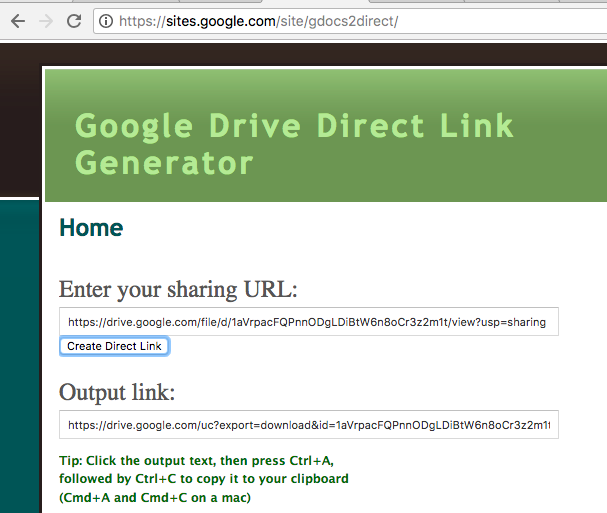
Task: Click the word Generator in the header
Action: (164, 161)
